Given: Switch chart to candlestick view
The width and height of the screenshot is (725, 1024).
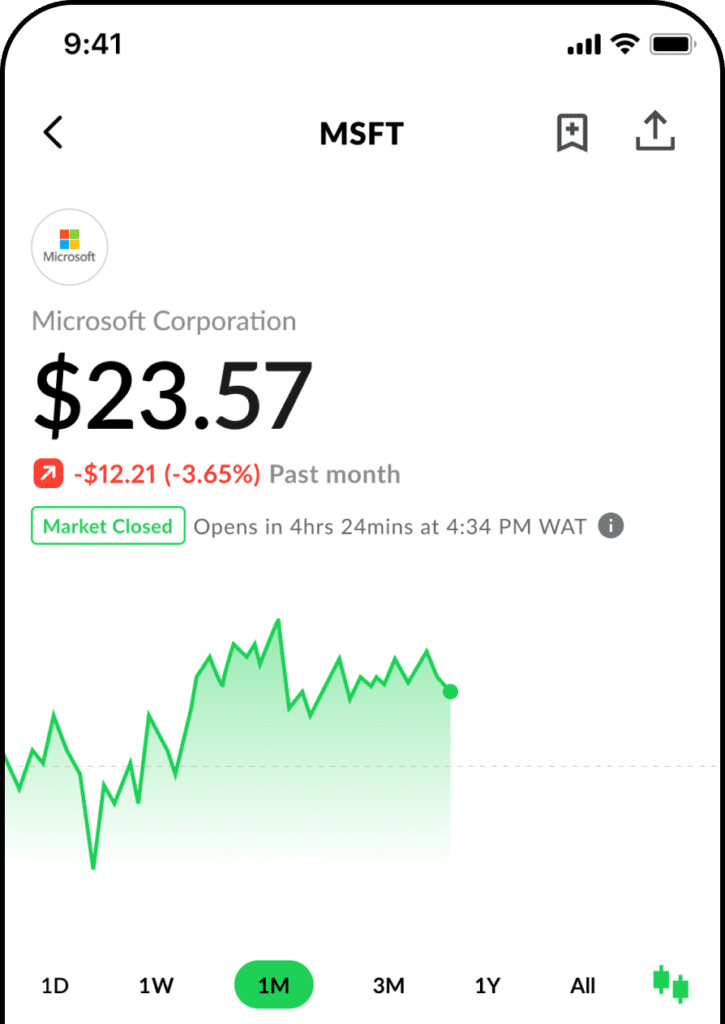Looking at the screenshot, I should click(x=669, y=985).
